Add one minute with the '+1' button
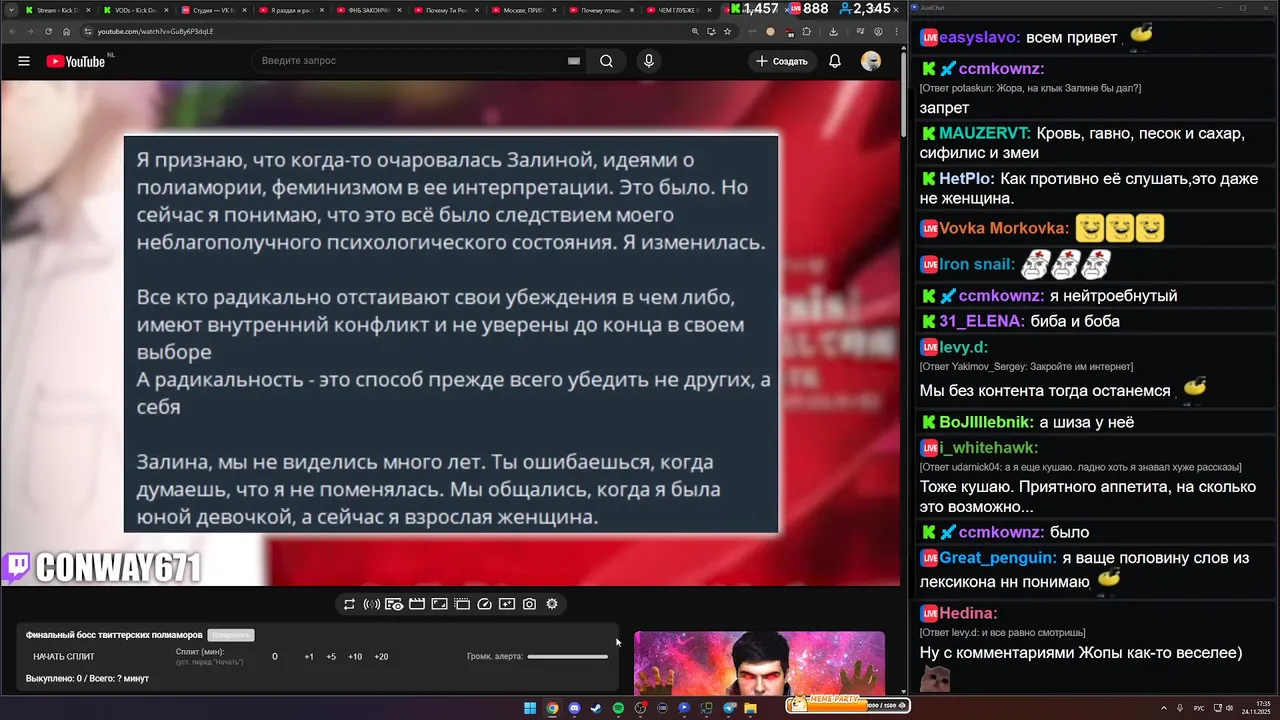The width and height of the screenshot is (1280, 720). 309,657
